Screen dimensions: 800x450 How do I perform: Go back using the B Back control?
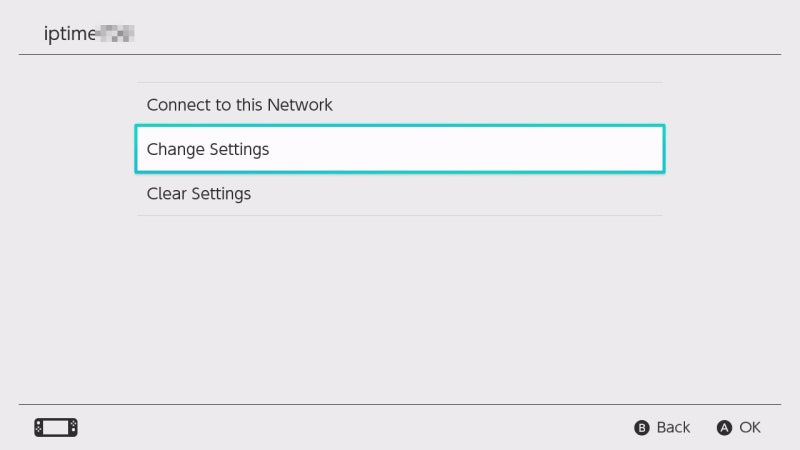(x=662, y=427)
